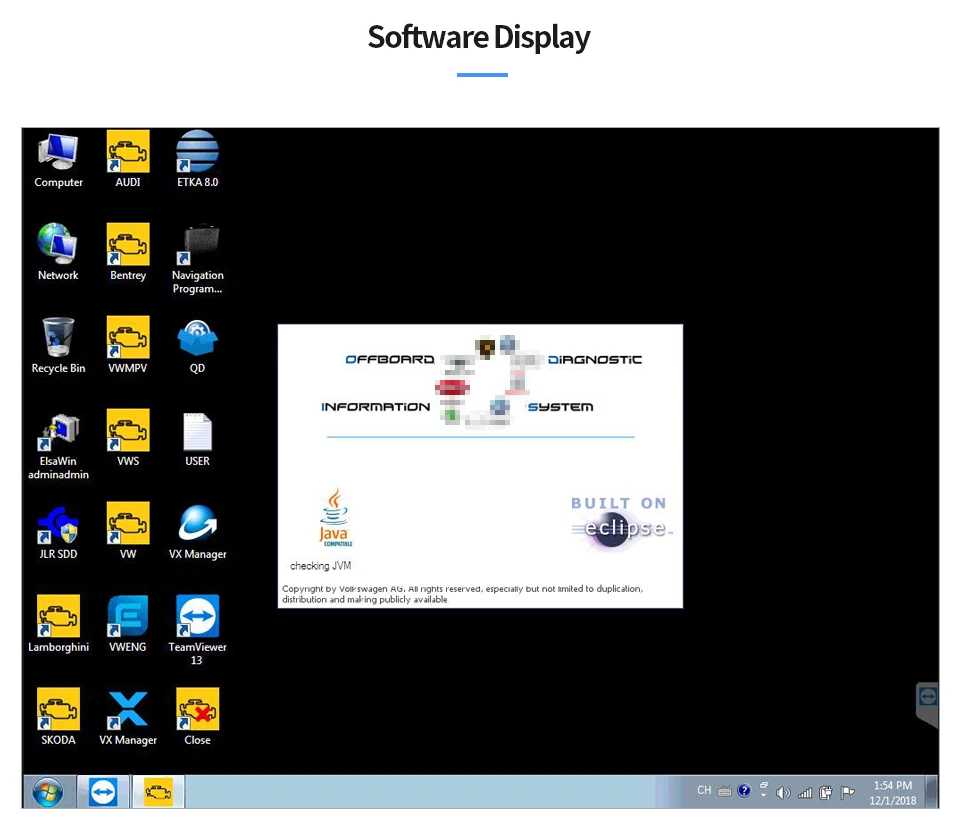The image size is (960, 821).
Task: Open the help question mark tray icon
Action: tap(743, 791)
